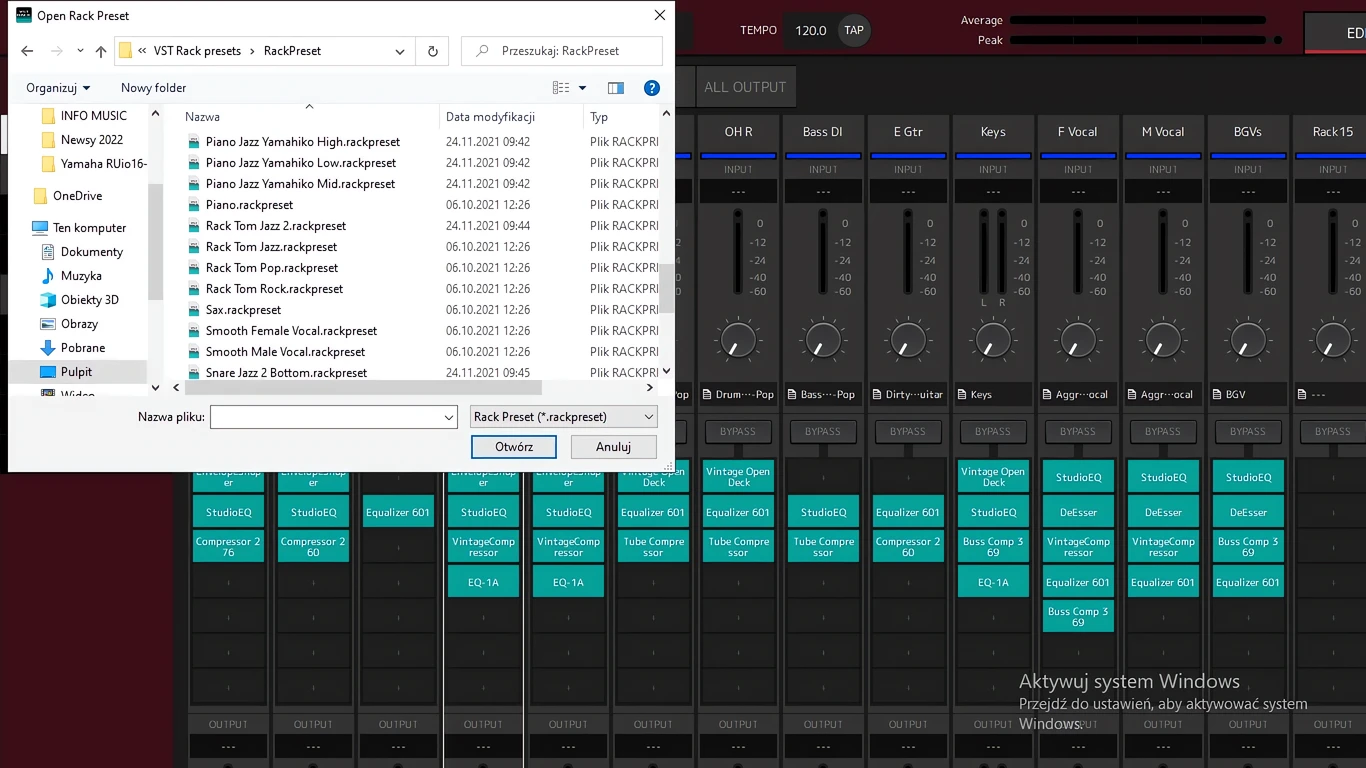
Task: Open preset icon on F Vocal rack
Action: point(1047,395)
